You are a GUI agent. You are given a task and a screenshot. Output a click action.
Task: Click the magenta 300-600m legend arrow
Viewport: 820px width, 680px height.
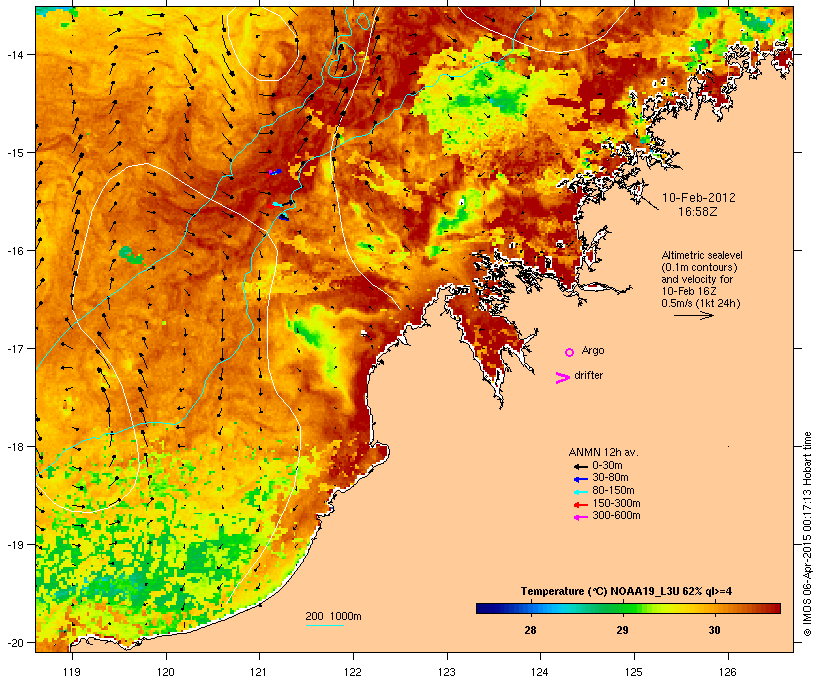(580, 517)
